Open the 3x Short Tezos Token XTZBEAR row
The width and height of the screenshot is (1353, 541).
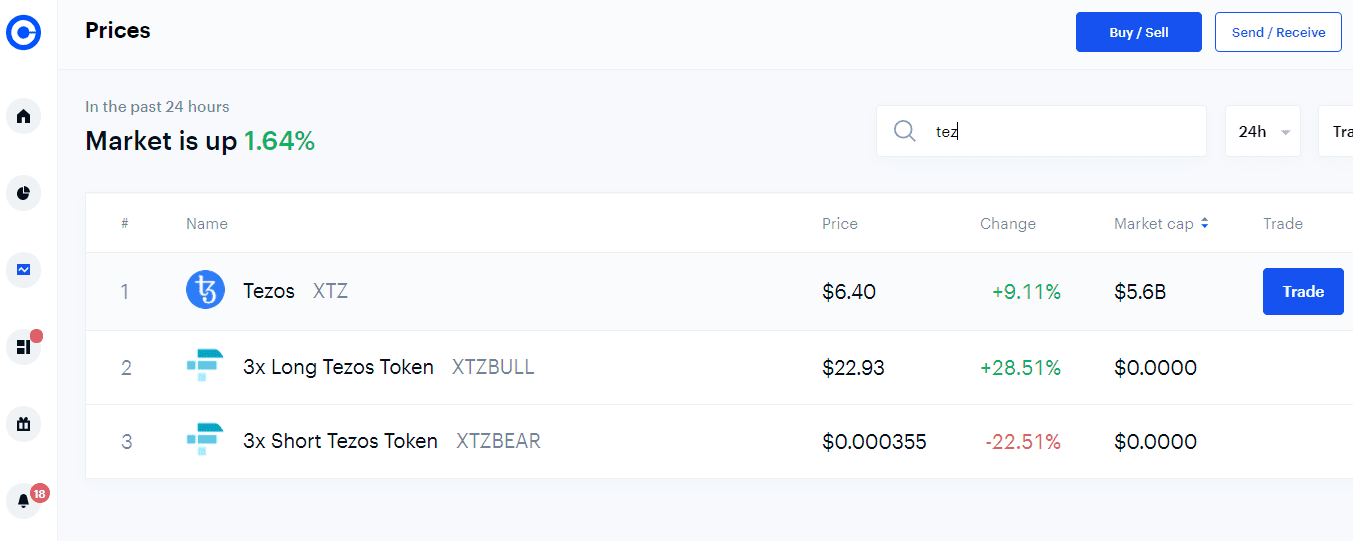[340, 441]
